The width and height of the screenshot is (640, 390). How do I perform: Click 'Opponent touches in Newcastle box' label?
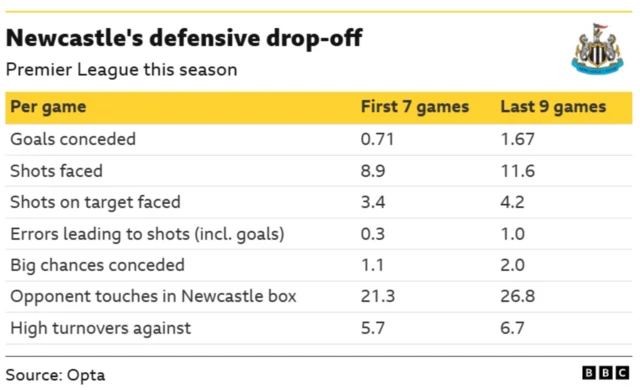pos(153,297)
